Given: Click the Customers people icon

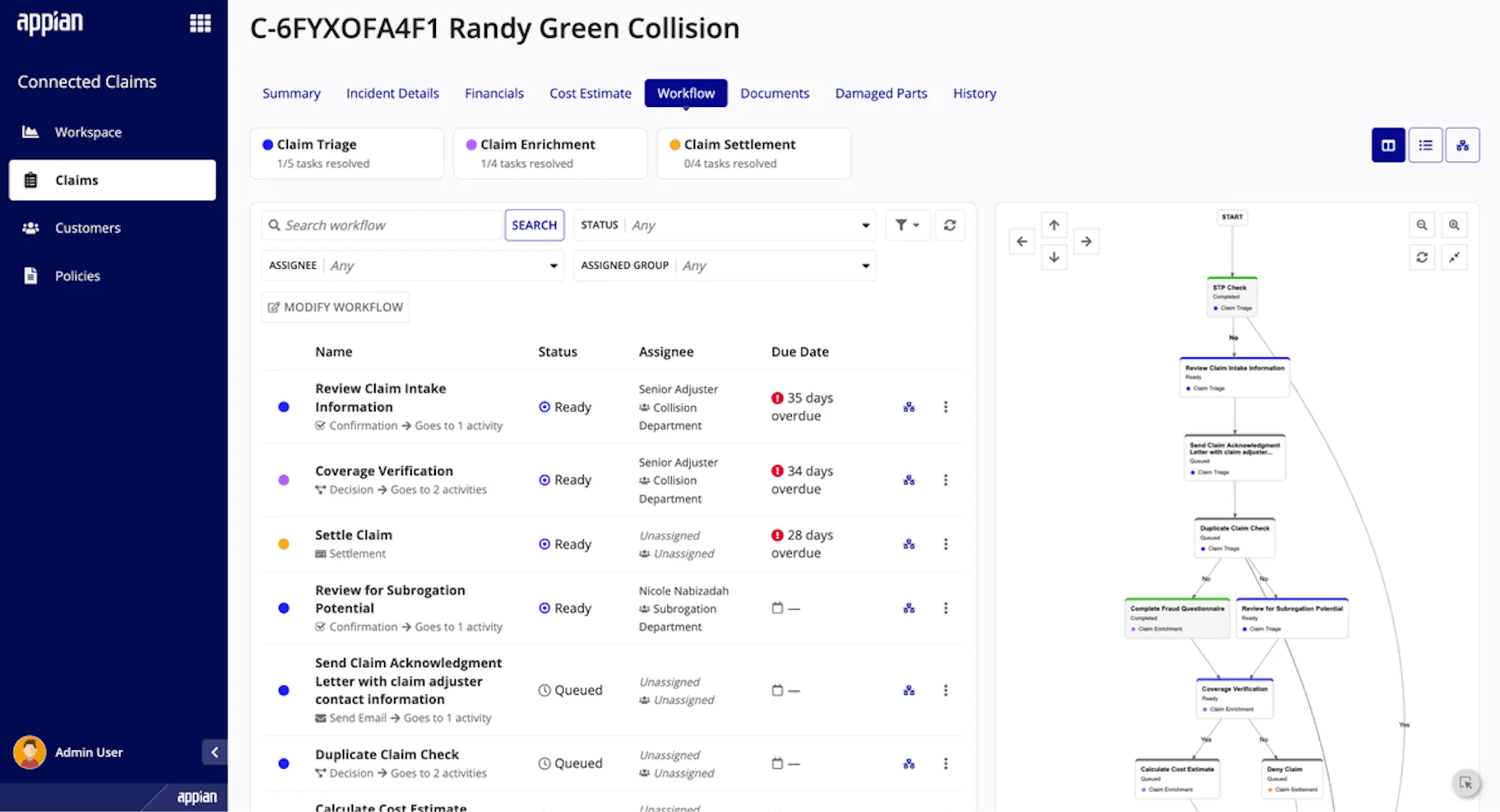Looking at the screenshot, I should [30, 228].
